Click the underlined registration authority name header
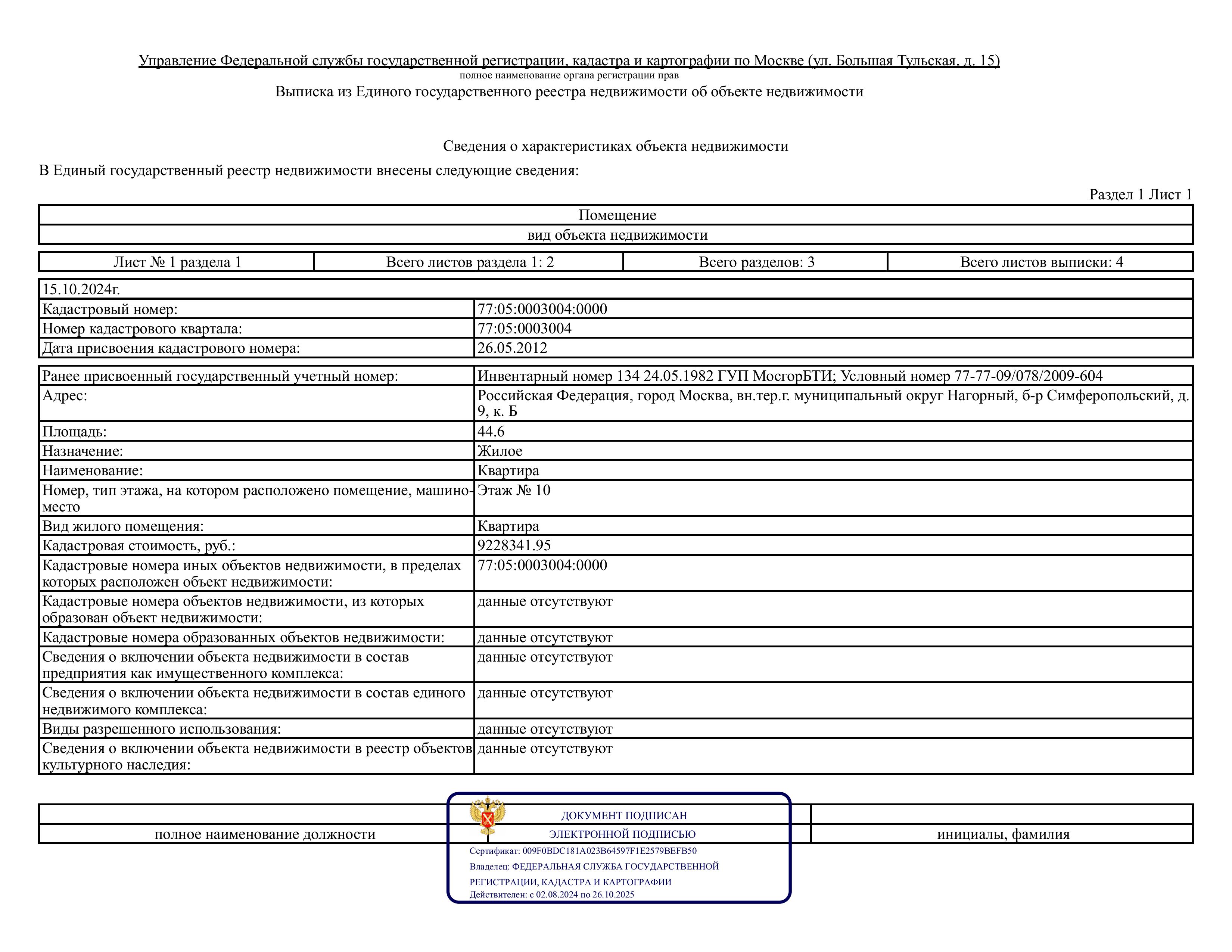The image size is (1232, 952). coord(569,60)
